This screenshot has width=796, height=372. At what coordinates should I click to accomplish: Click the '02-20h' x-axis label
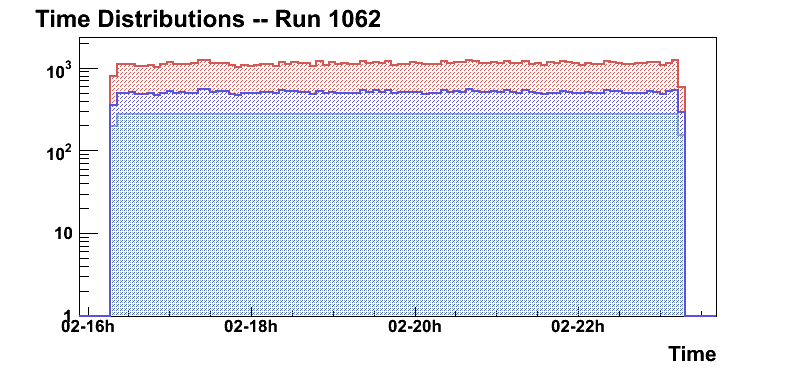[415, 326]
